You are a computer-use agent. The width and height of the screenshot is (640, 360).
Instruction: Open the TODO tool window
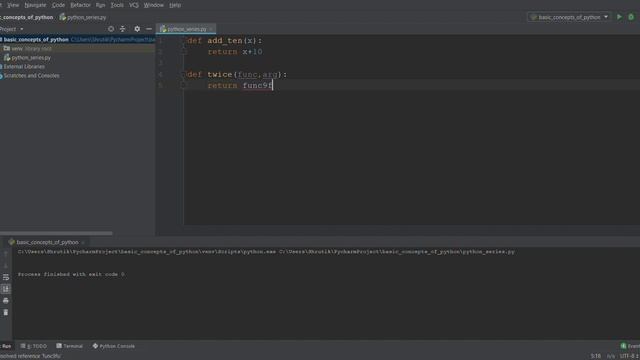pos(34,346)
